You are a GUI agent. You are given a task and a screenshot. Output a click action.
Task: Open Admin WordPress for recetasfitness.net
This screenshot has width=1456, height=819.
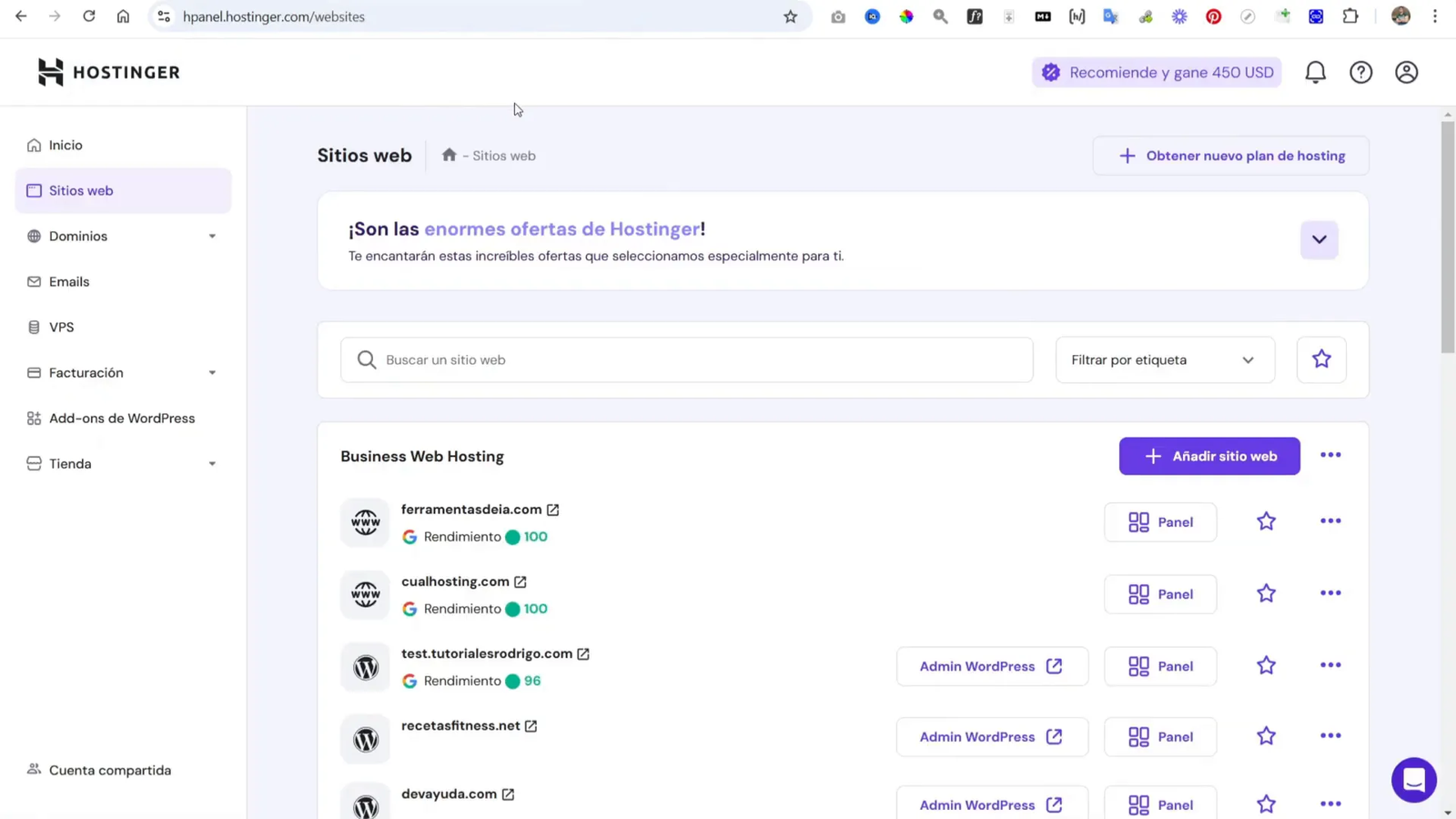(x=991, y=736)
